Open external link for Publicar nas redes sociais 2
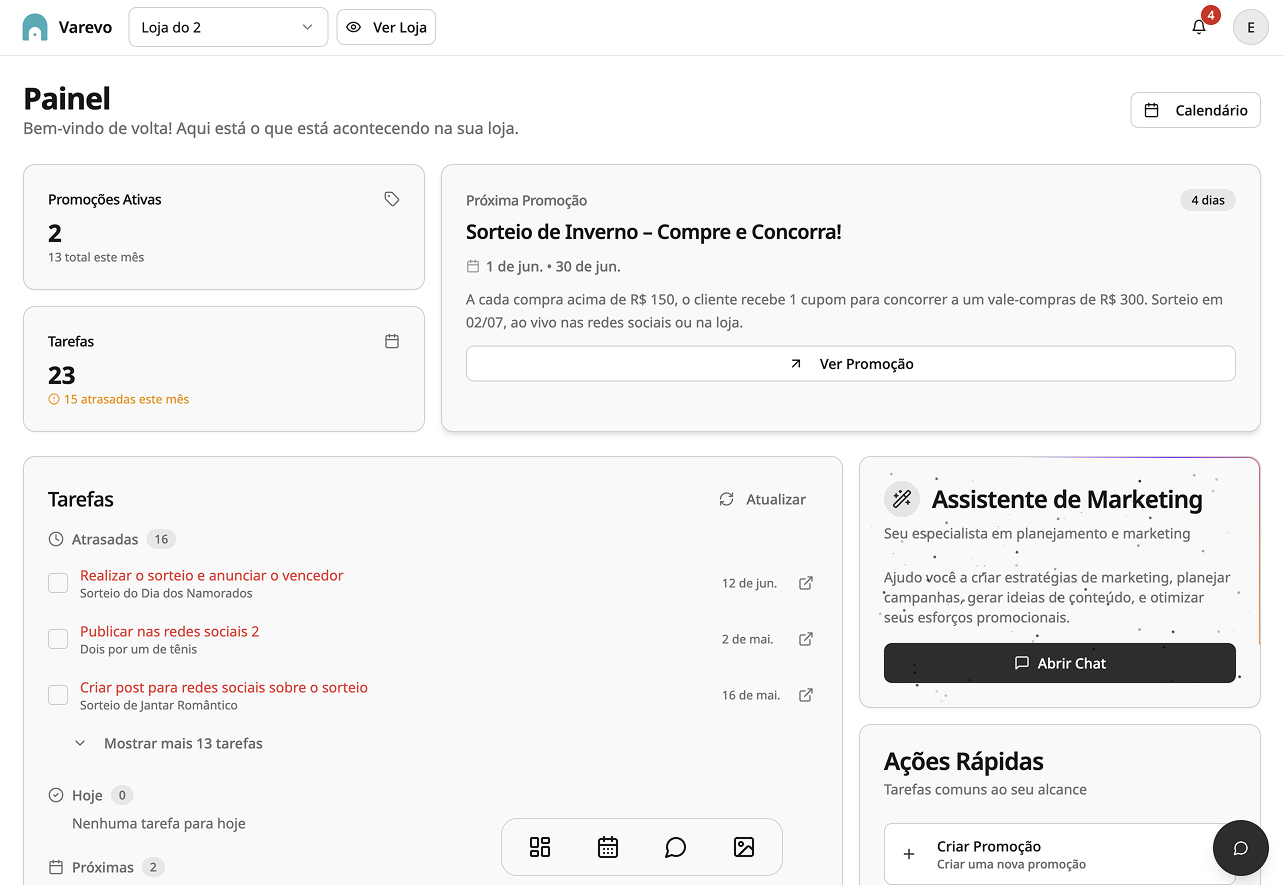Viewport: 1284px width, 885px height. click(x=806, y=639)
